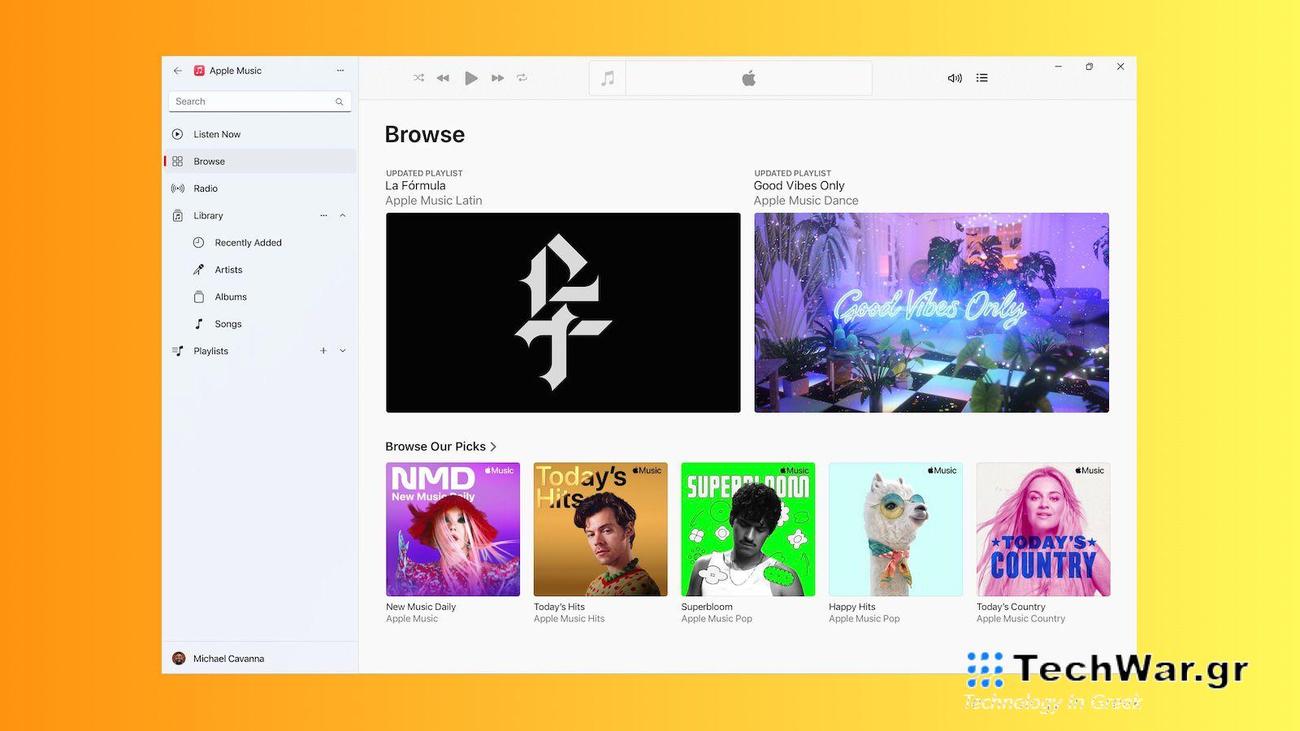Click the Recently Added icon
Viewport: 1300px width, 731px height.
pyautogui.click(x=199, y=241)
